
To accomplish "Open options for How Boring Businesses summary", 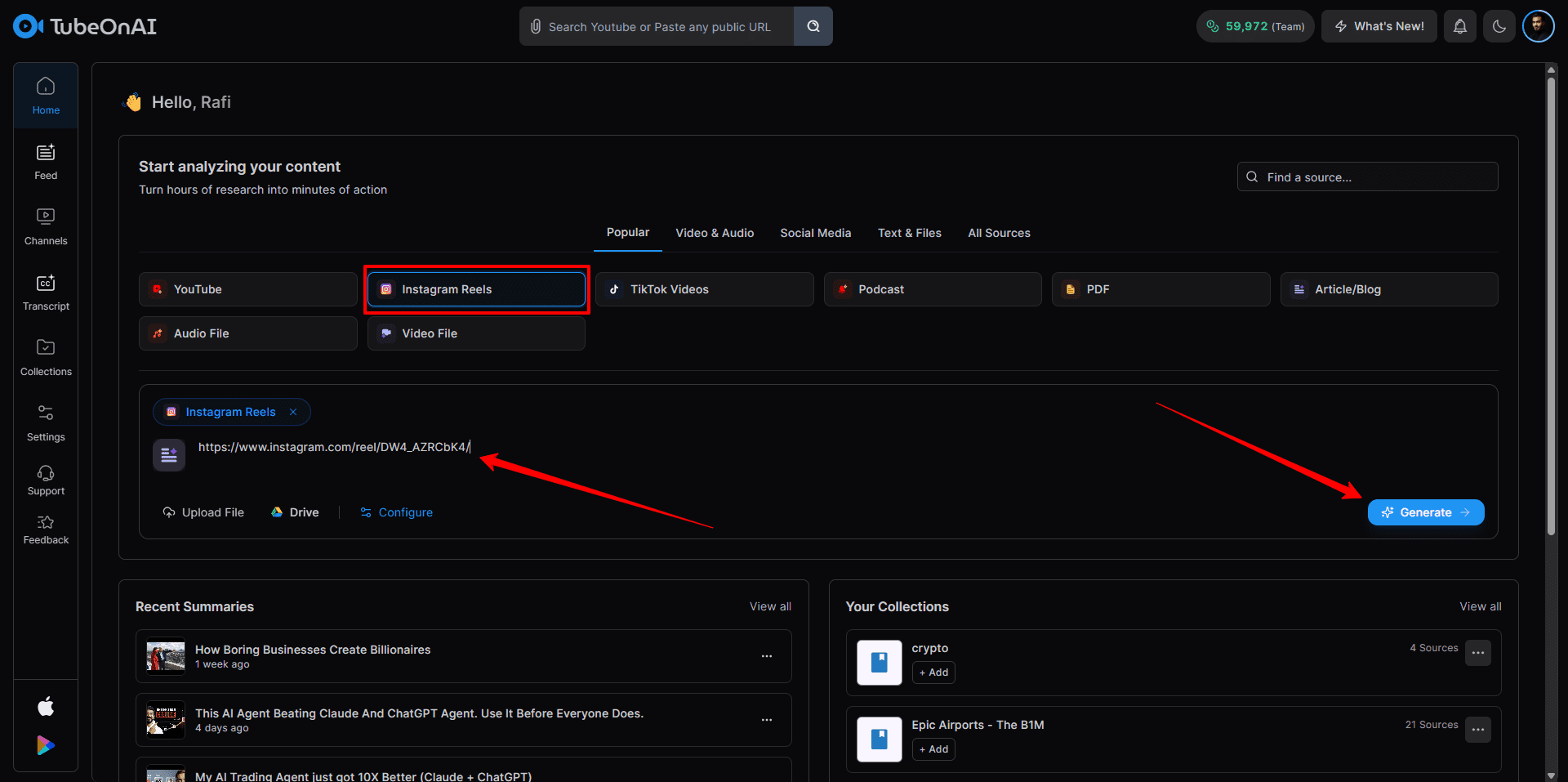I will pyautogui.click(x=767, y=656).
